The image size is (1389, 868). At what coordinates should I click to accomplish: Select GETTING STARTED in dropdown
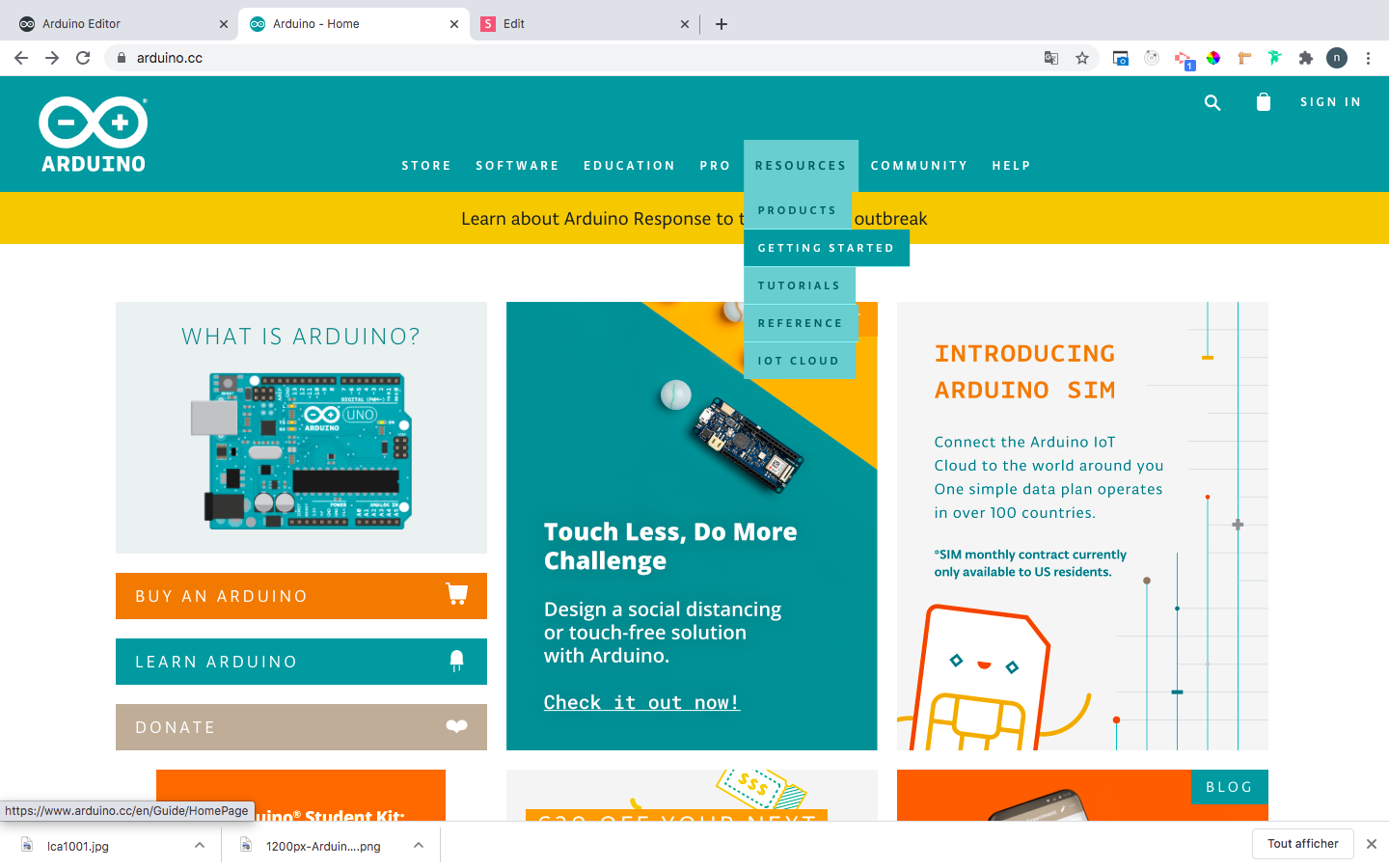[827, 248]
